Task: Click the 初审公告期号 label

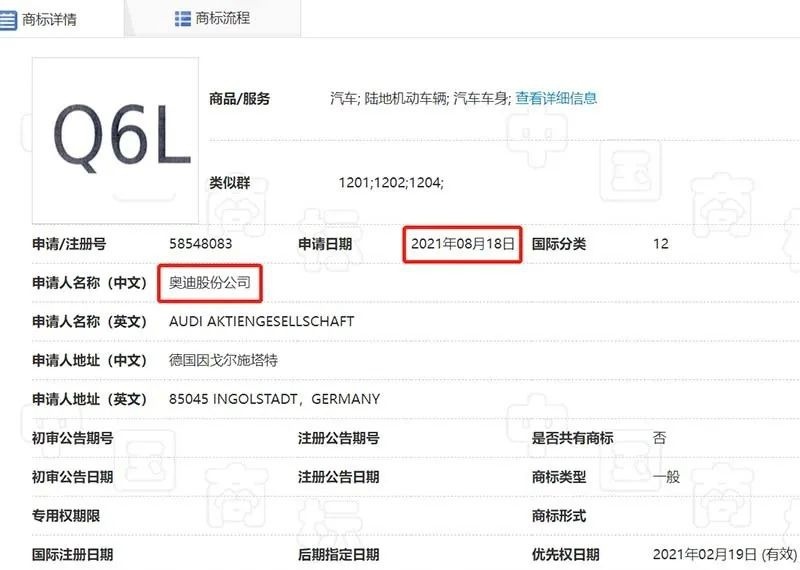Action: pos(72,438)
